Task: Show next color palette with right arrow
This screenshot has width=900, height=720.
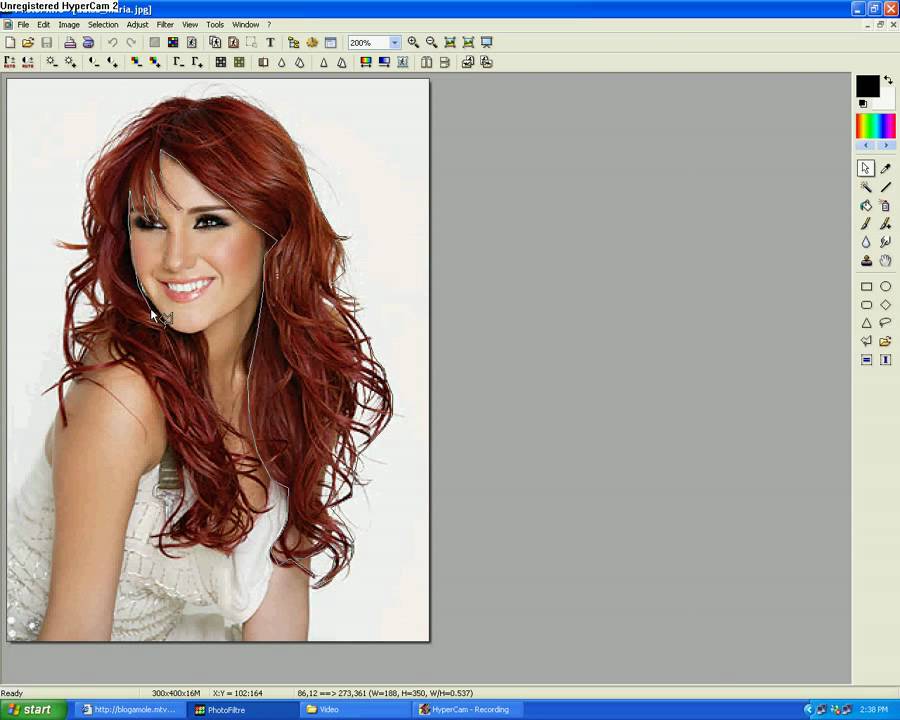Action: click(x=886, y=145)
